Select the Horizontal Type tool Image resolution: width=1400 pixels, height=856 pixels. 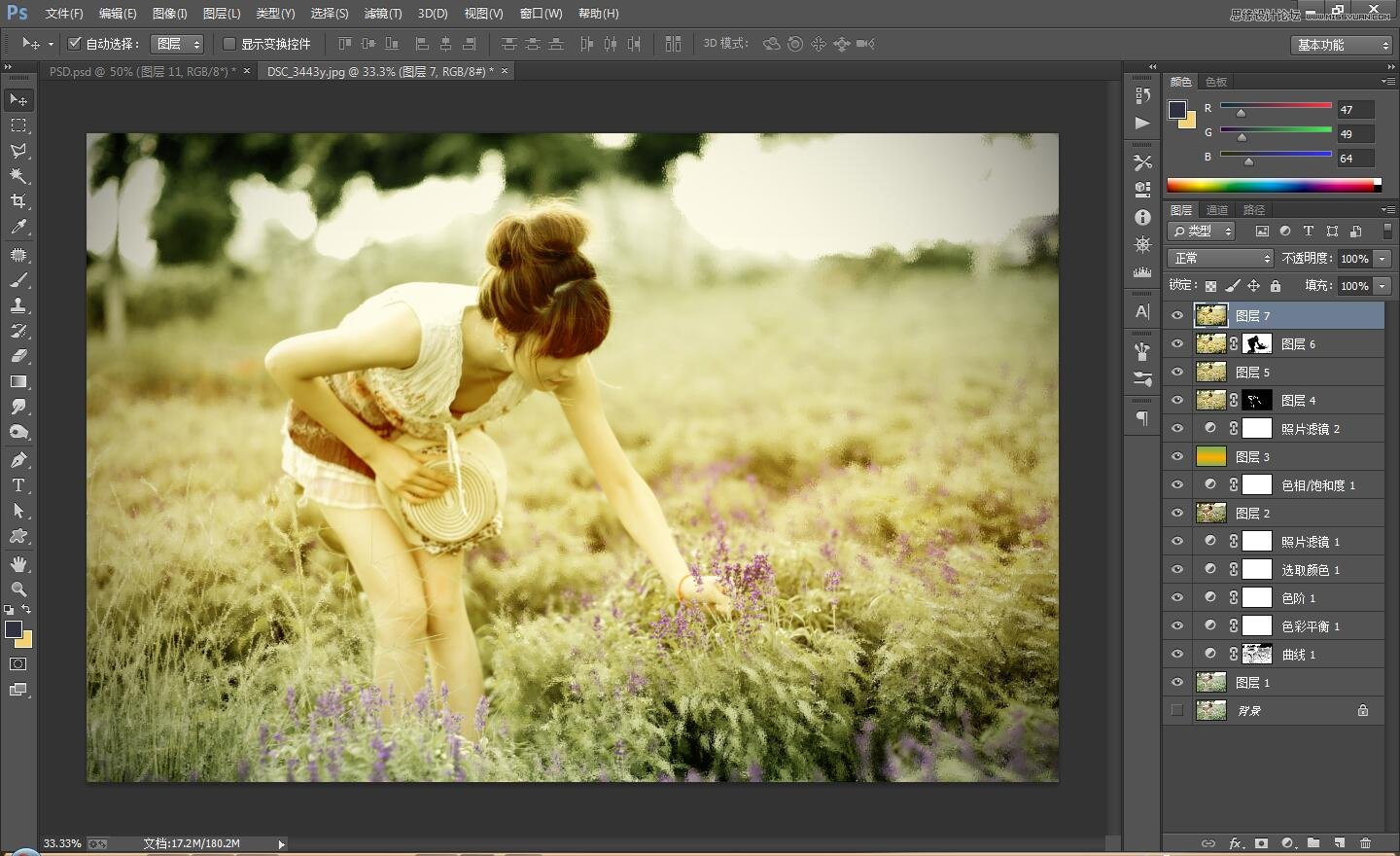point(19,483)
